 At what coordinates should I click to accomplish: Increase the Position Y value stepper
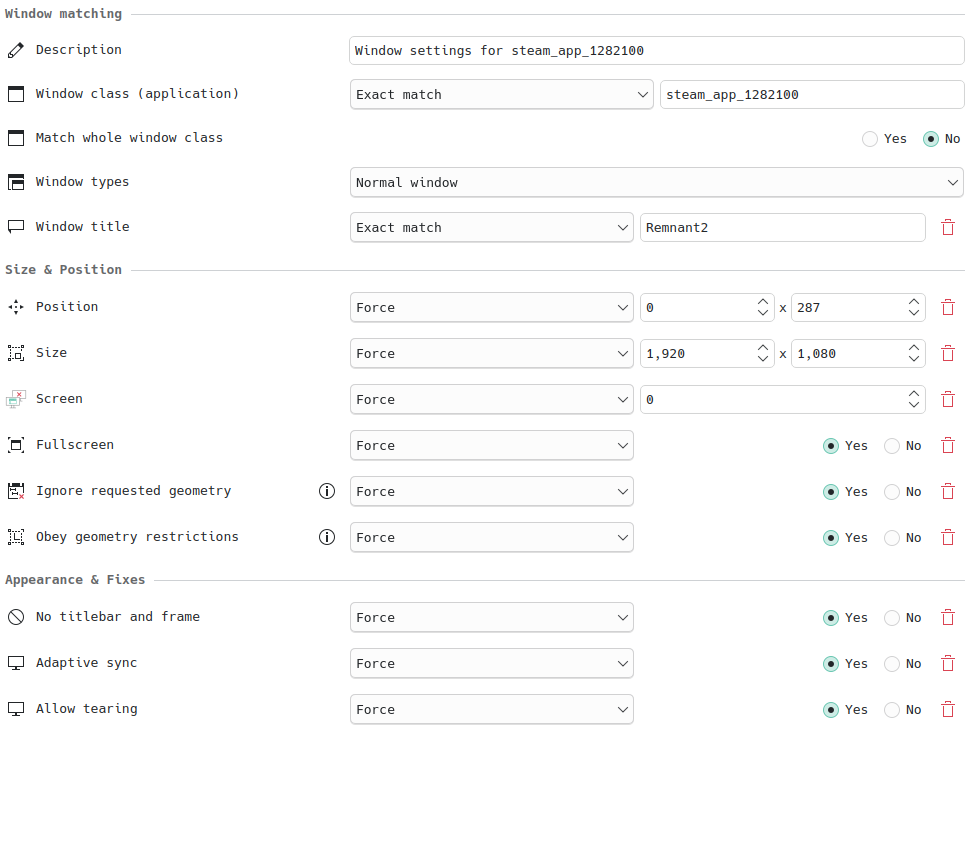(x=914, y=302)
